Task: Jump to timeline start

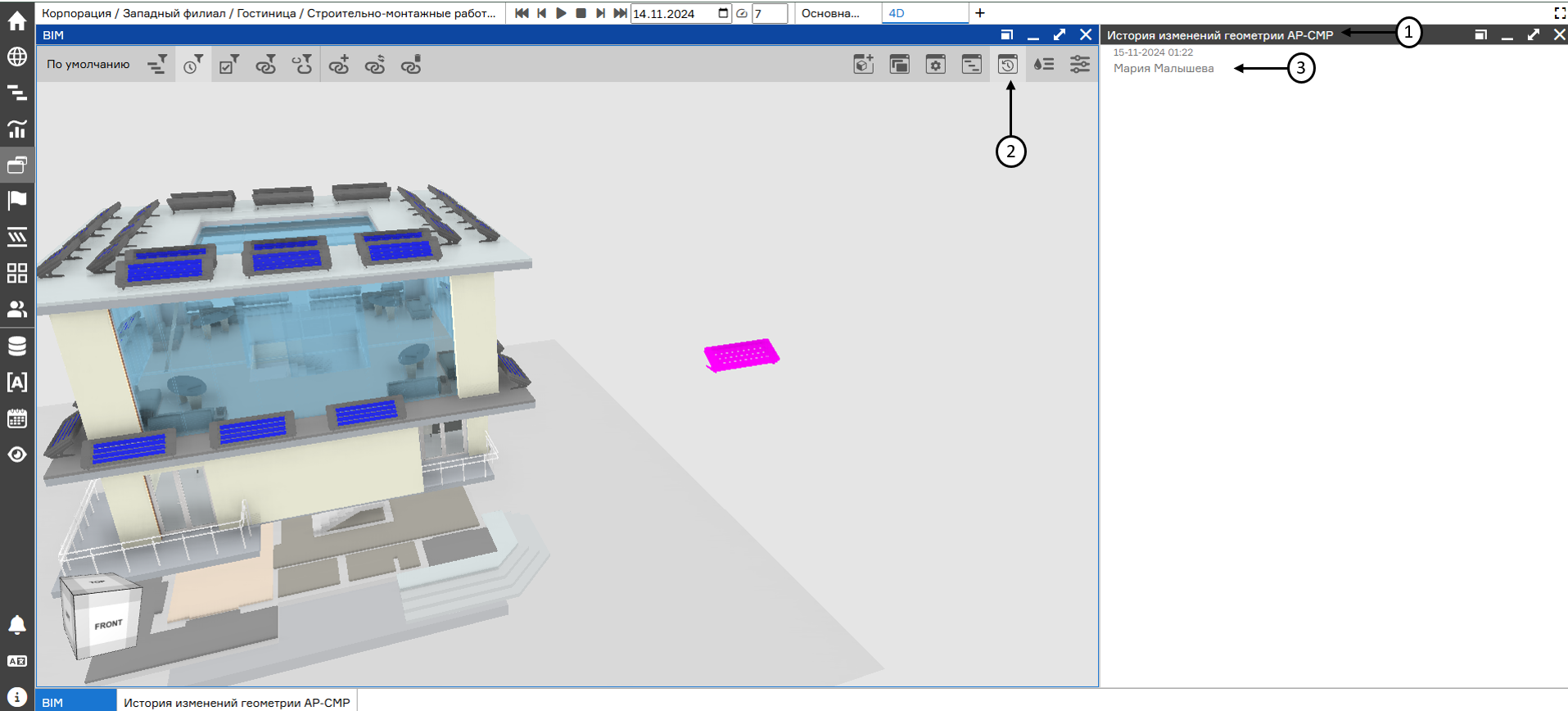Action: (x=522, y=13)
